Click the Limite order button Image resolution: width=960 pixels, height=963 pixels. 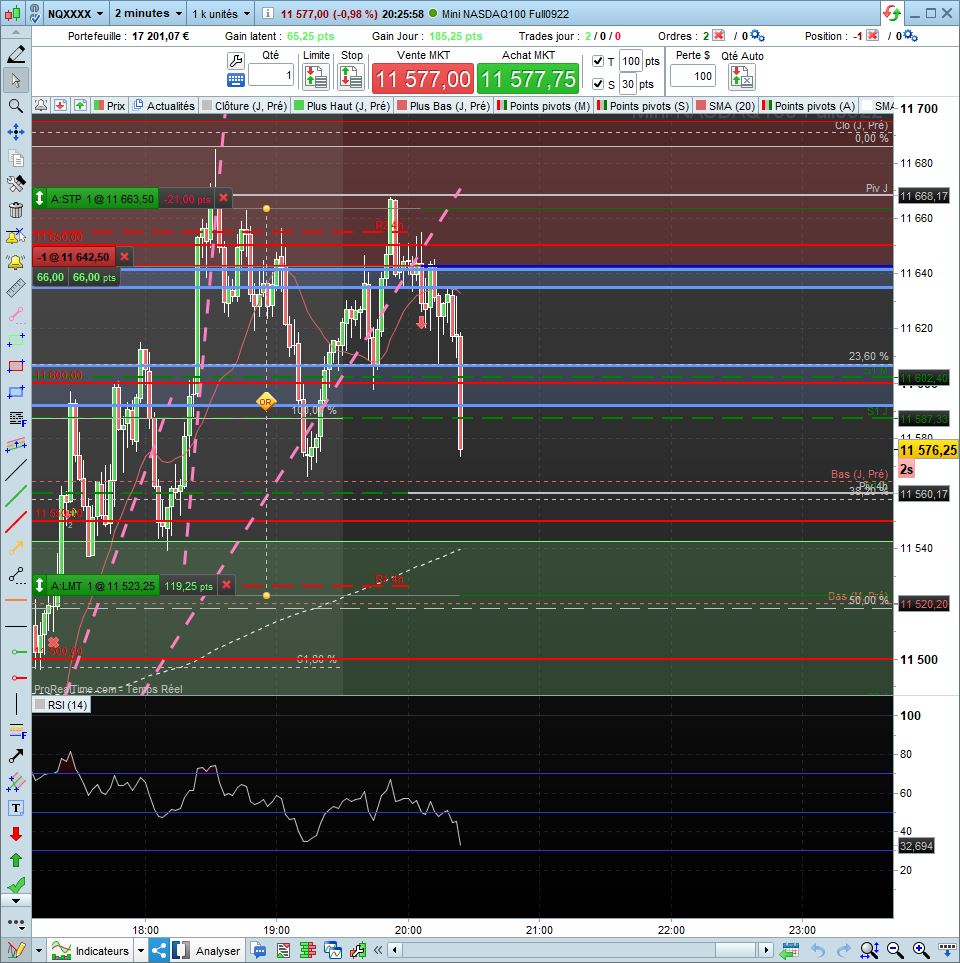click(316, 77)
